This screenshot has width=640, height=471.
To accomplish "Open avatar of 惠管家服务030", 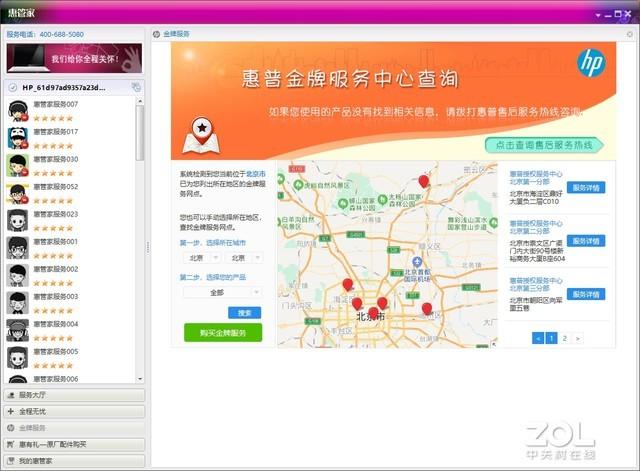I will click(x=18, y=165).
